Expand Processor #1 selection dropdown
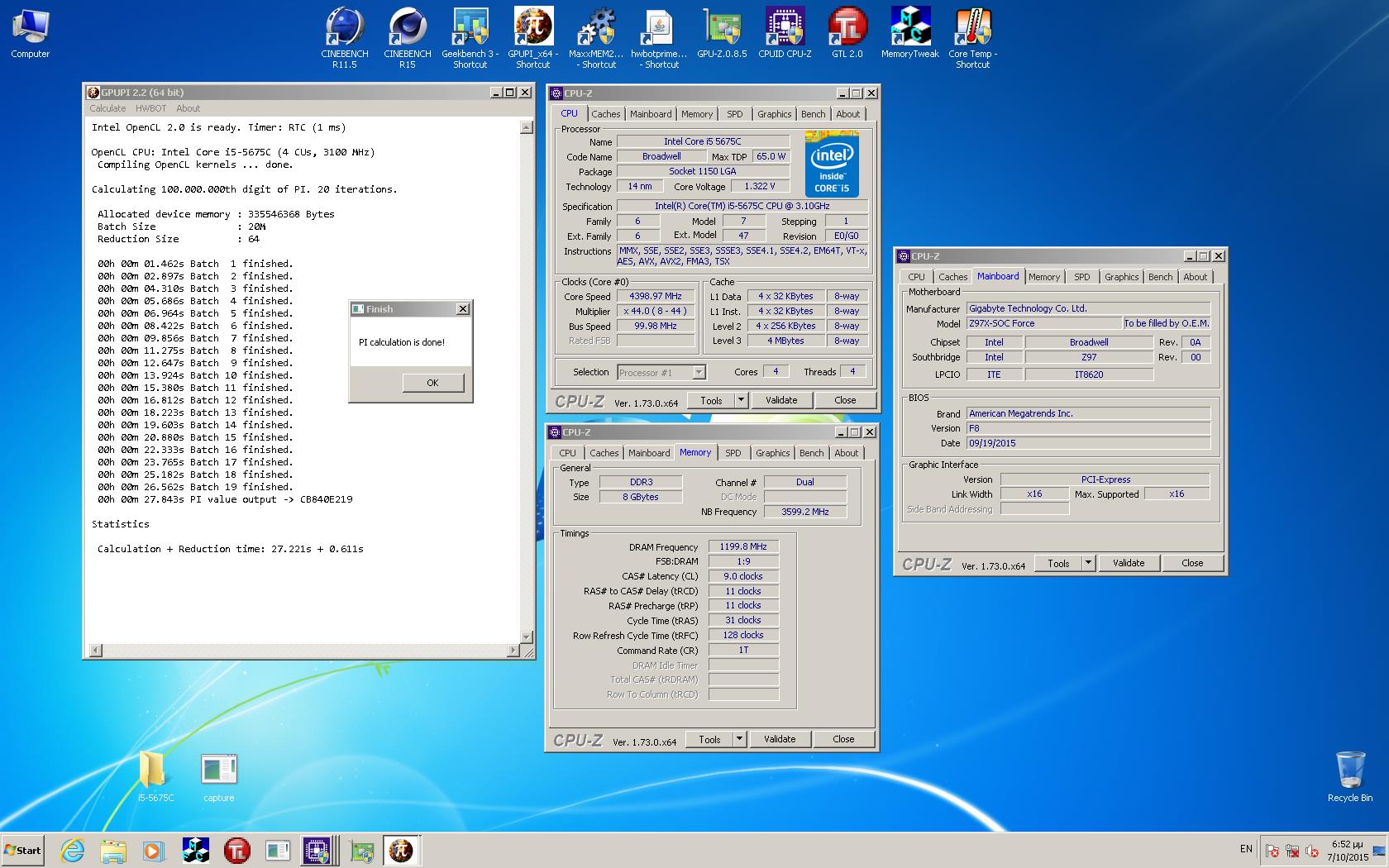 699,373
